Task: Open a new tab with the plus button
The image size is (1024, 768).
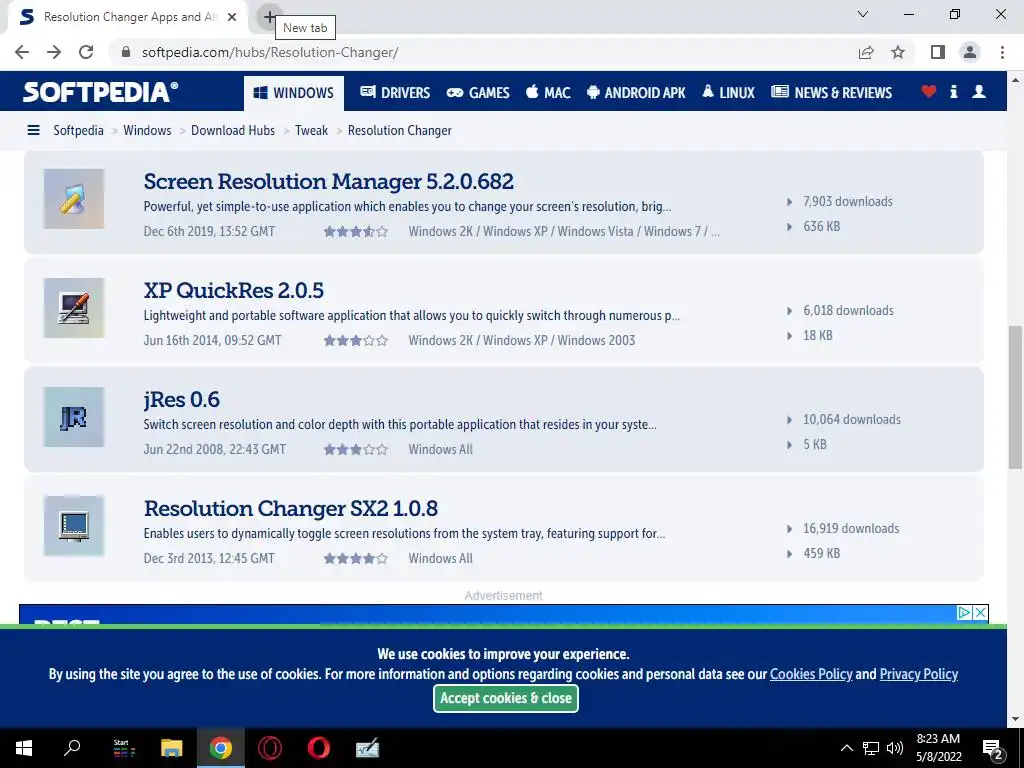Action: pos(269,17)
